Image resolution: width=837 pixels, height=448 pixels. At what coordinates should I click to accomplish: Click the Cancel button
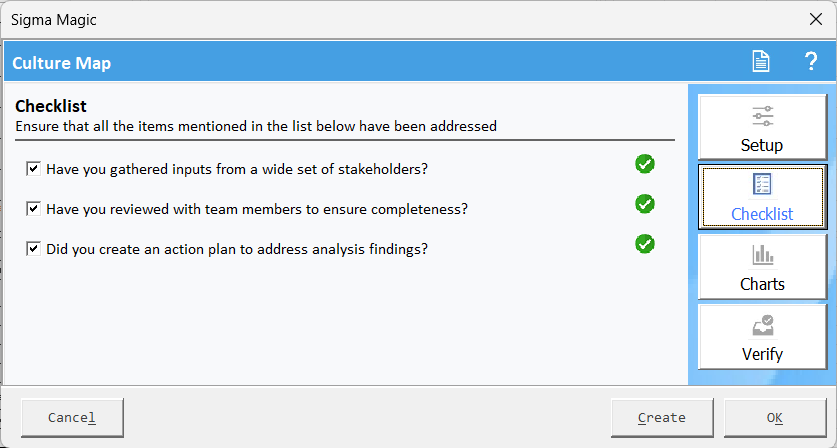[72, 418]
